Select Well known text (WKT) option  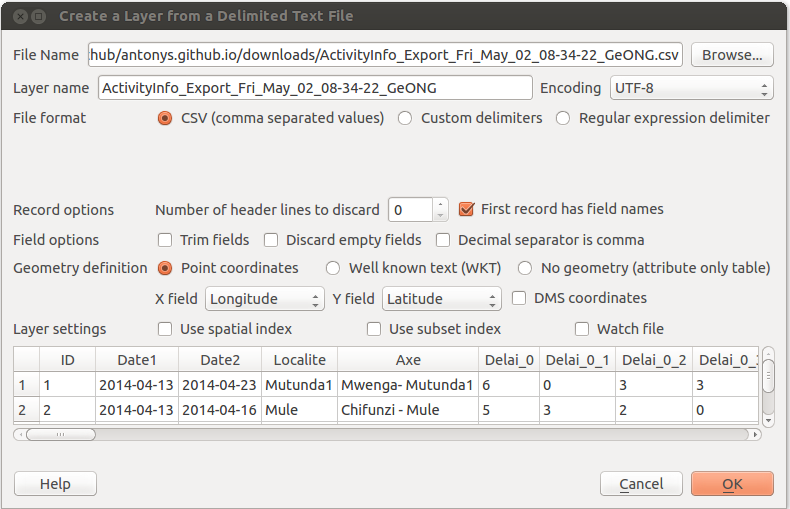point(333,268)
